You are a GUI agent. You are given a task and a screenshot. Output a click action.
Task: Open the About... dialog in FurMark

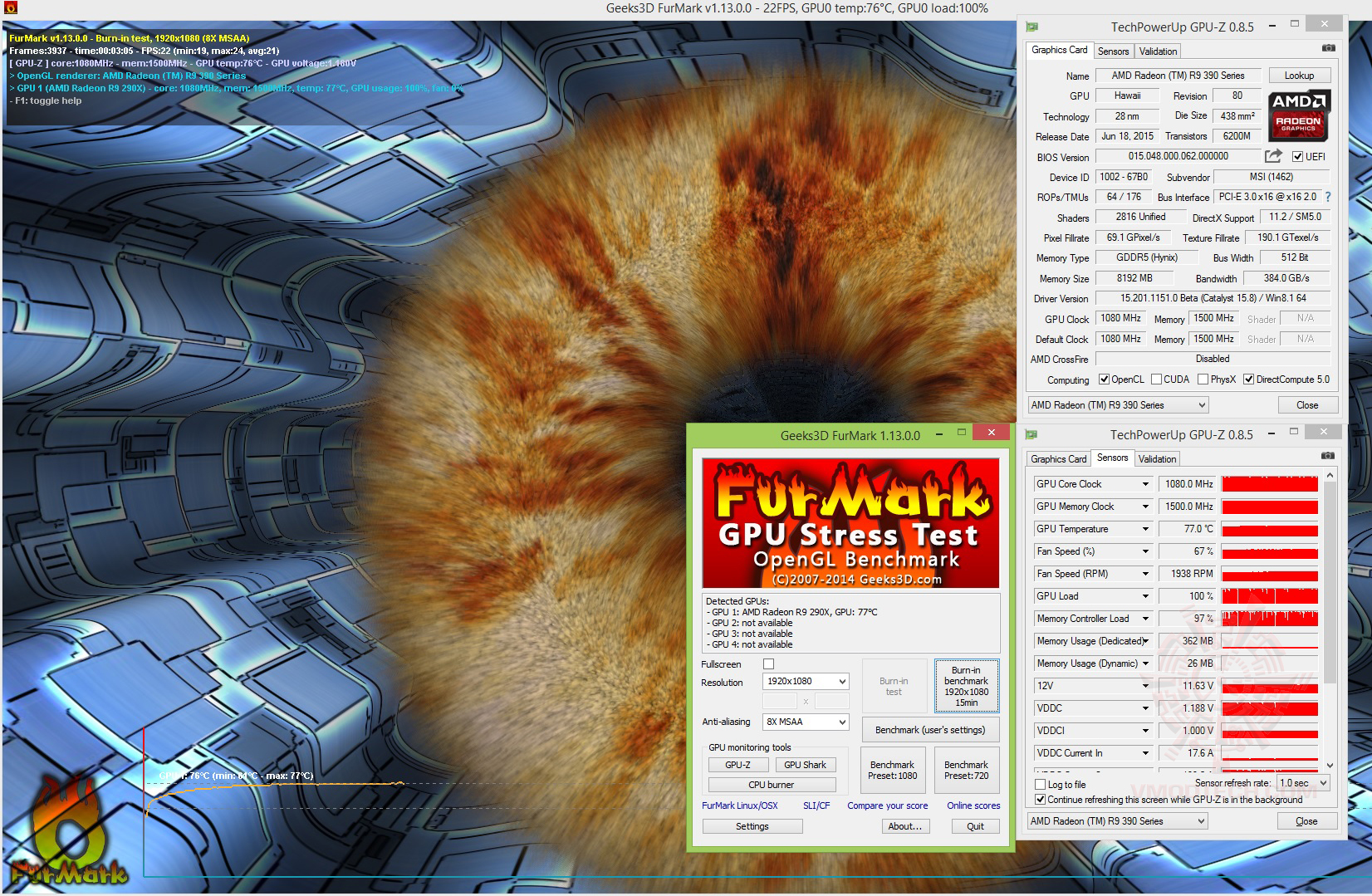905,826
